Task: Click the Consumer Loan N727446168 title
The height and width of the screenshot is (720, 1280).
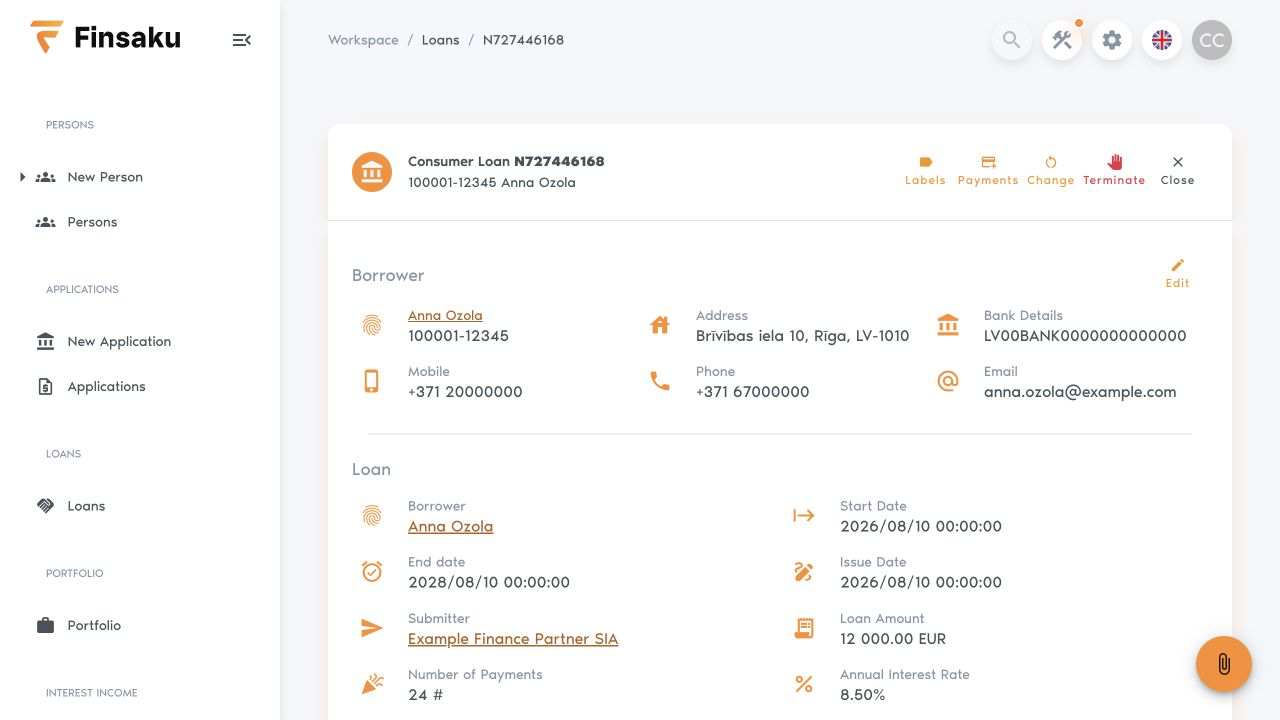Action: pos(506,161)
